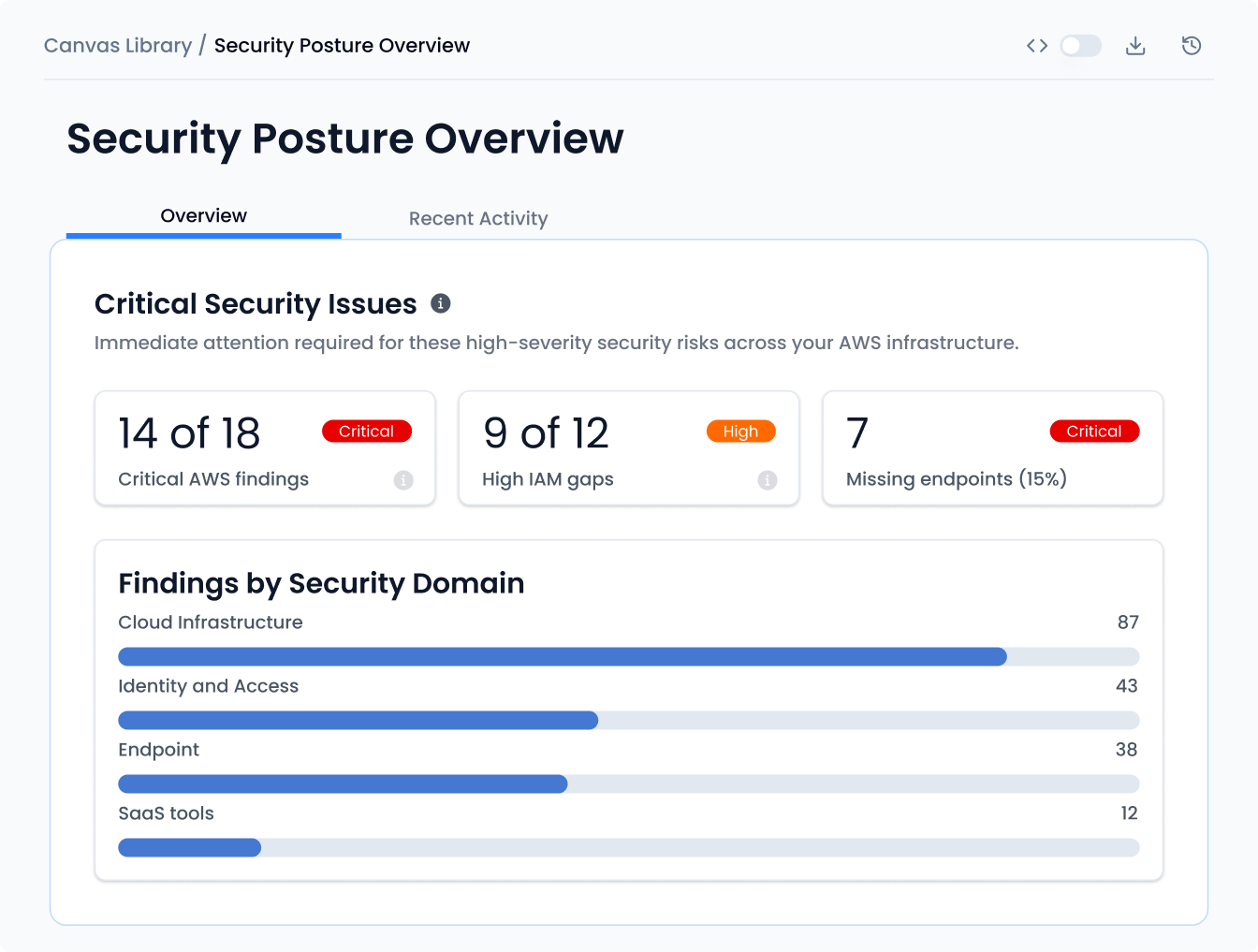This screenshot has height=952, width=1258.
Task: Switch to the Overview tab
Action: (x=203, y=216)
